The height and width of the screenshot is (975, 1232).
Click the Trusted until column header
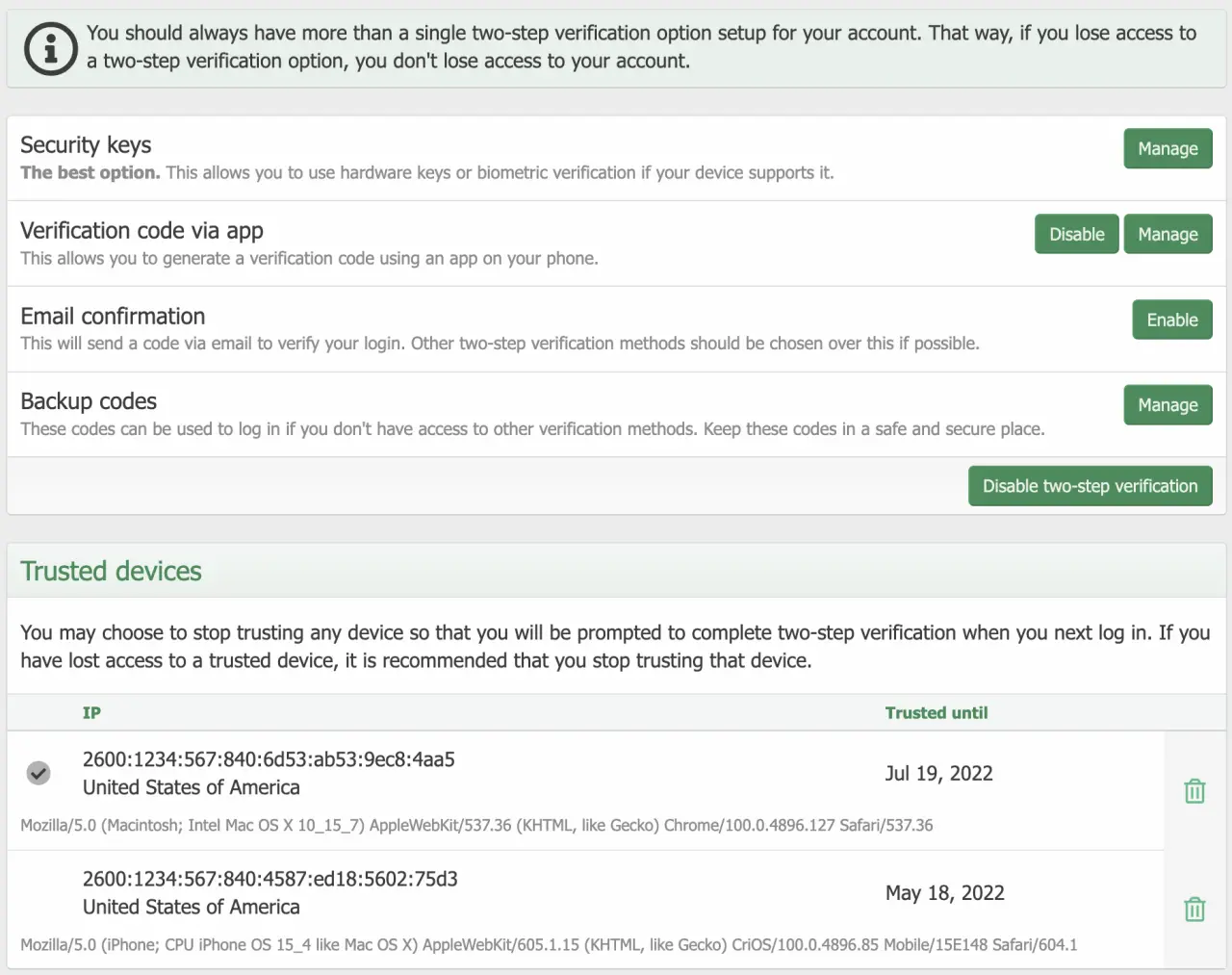click(x=936, y=713)
